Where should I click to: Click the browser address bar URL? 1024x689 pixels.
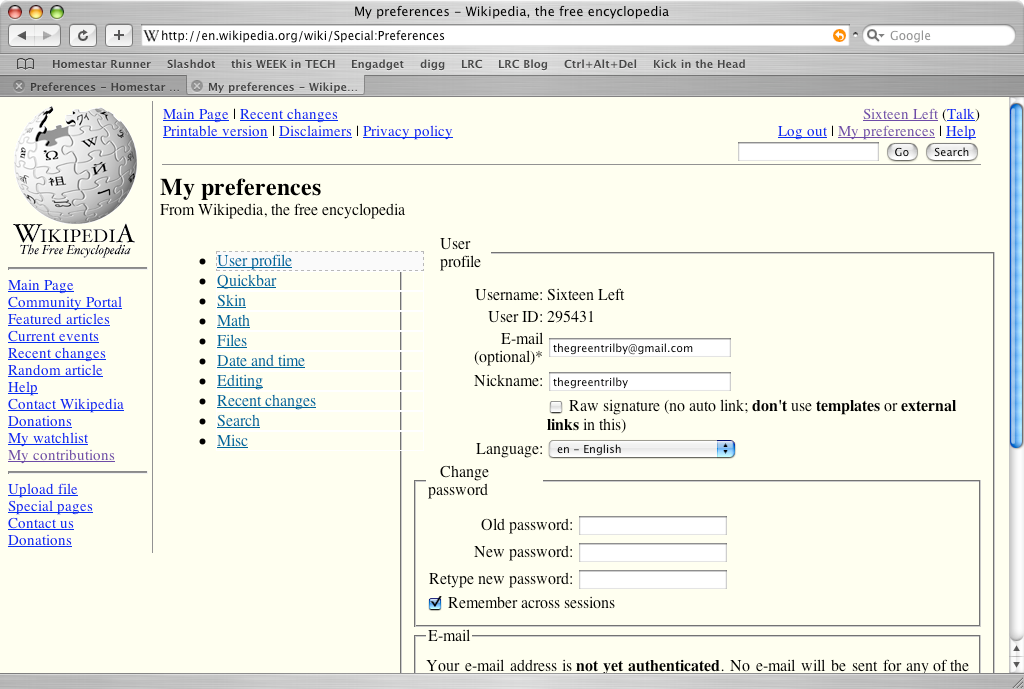[x=302, y=36]
